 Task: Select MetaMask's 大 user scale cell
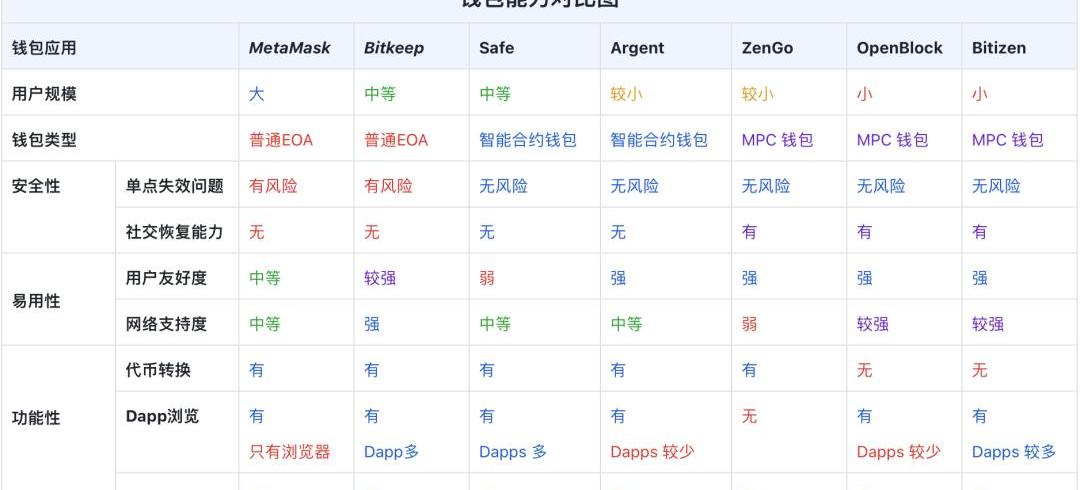(257, 94)
